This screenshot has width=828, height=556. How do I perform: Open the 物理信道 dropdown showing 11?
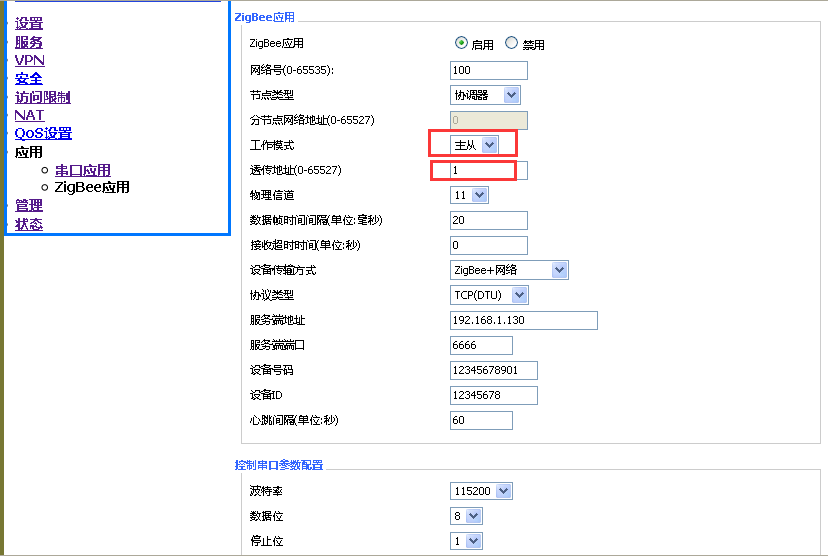(x=469, y=195)
